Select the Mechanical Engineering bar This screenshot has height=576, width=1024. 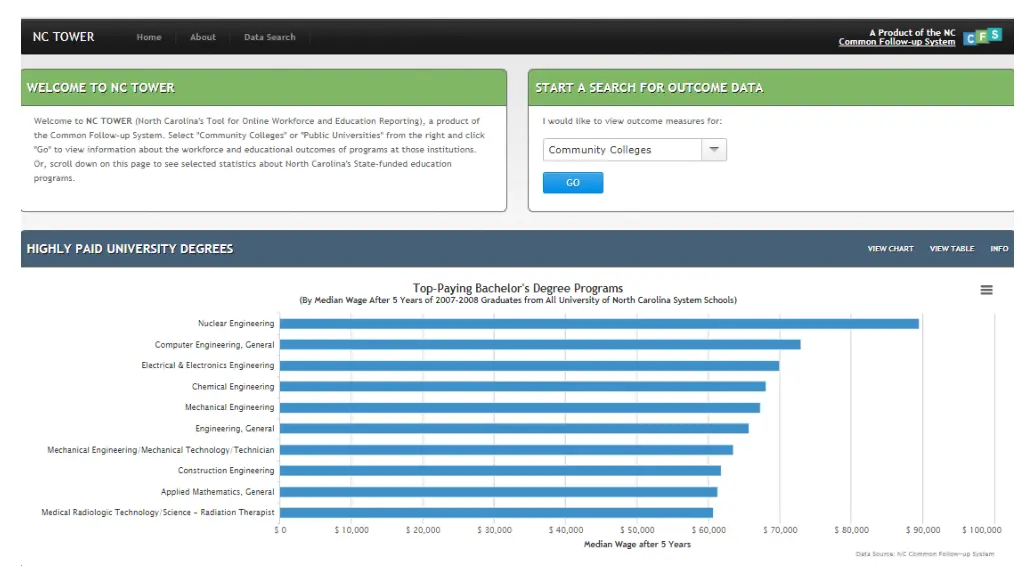click(520, 408)
